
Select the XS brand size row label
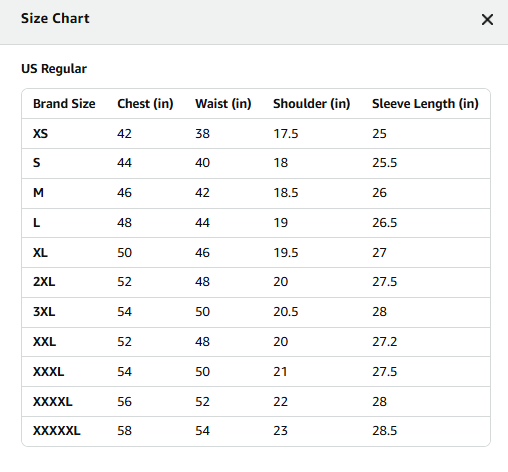(40, 134)
